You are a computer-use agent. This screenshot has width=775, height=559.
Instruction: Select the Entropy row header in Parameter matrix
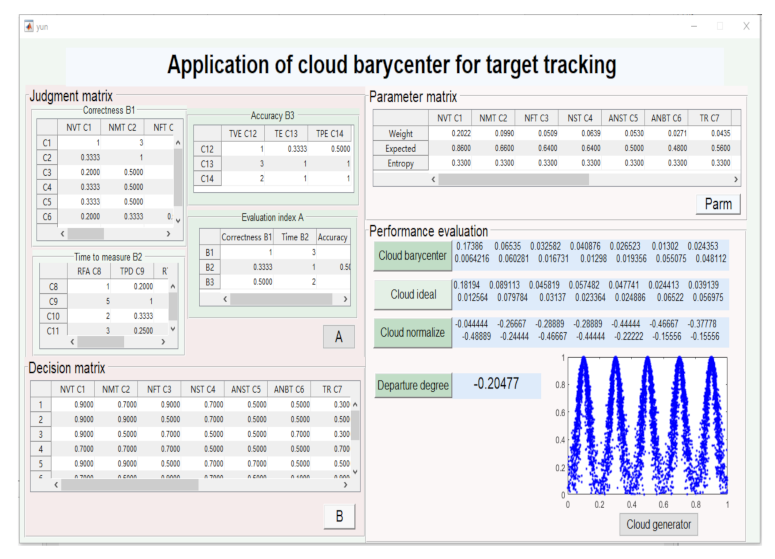click(400, 162)
